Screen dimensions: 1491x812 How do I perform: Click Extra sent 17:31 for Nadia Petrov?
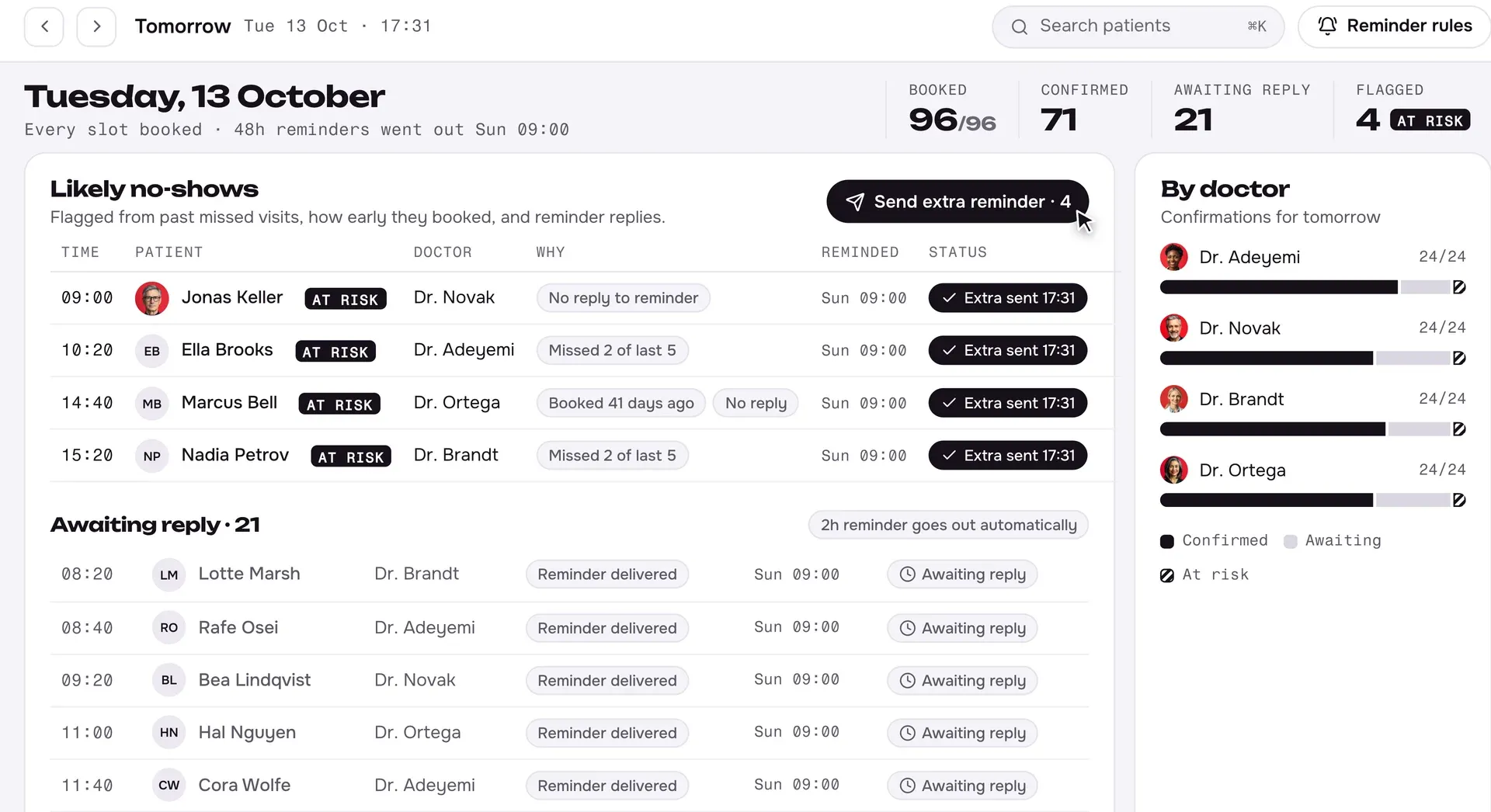pyautogui.click(x=1008, y=456)
